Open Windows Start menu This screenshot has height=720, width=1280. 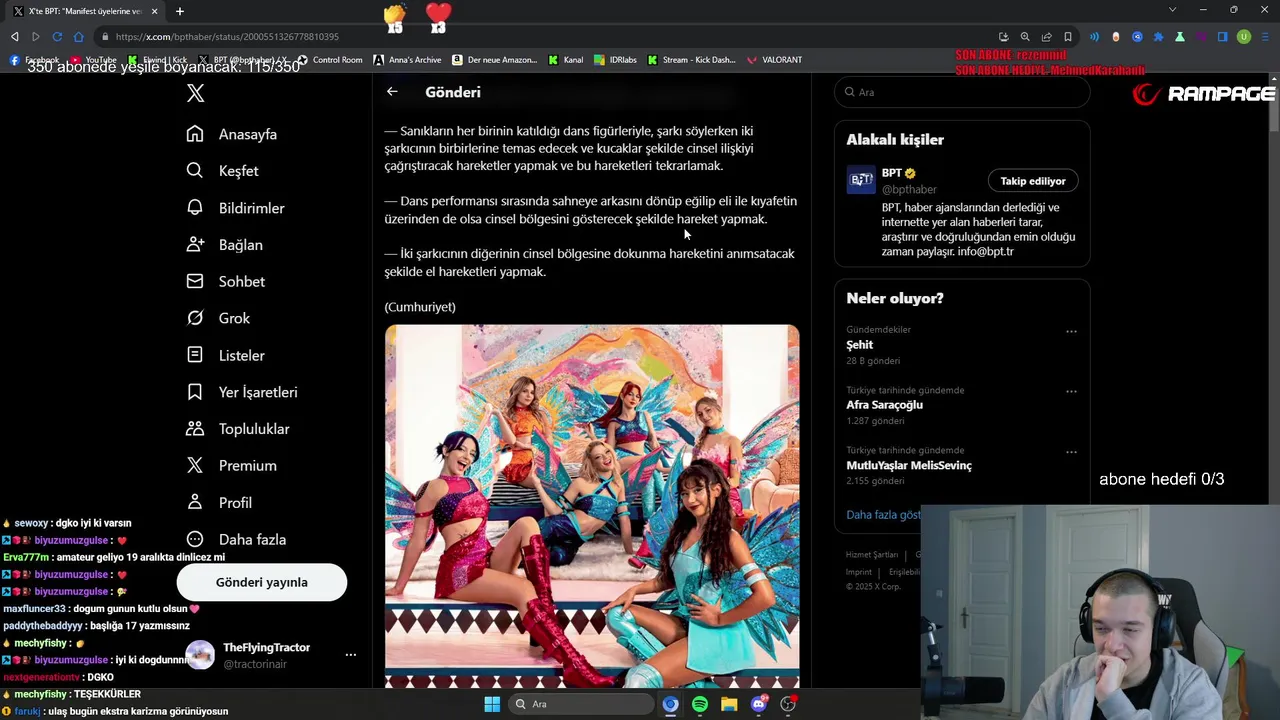coord(492,704)
